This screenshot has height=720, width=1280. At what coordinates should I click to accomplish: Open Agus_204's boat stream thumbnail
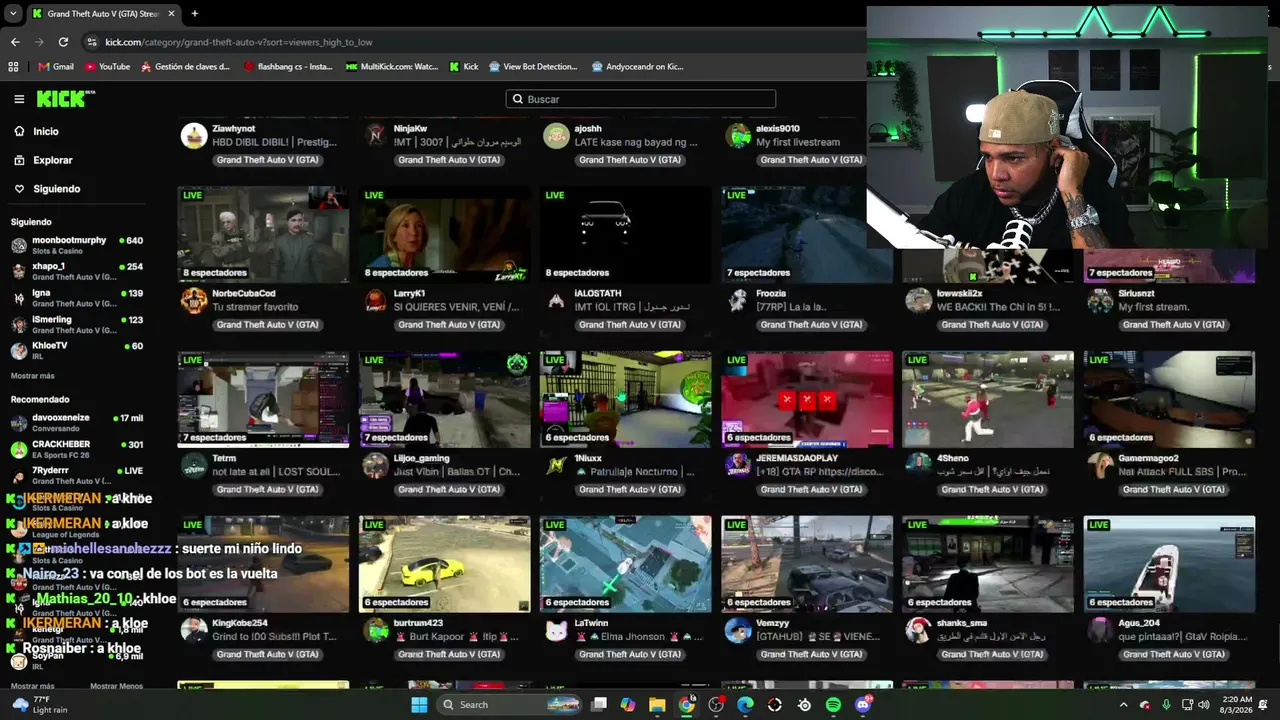click(x=1169, y=564)
